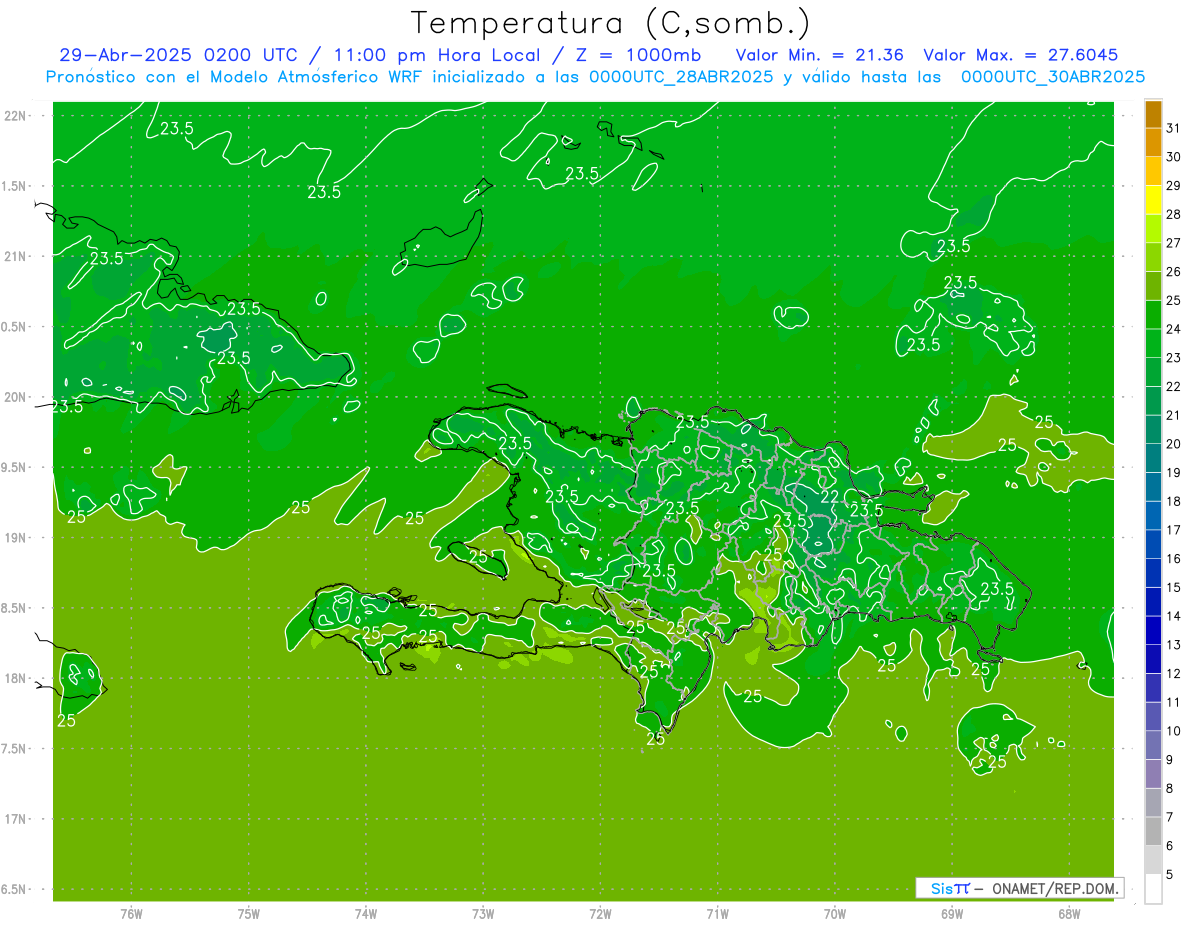Select the yellow color bar segment between 28 and 29

(x=1153, y=201)
